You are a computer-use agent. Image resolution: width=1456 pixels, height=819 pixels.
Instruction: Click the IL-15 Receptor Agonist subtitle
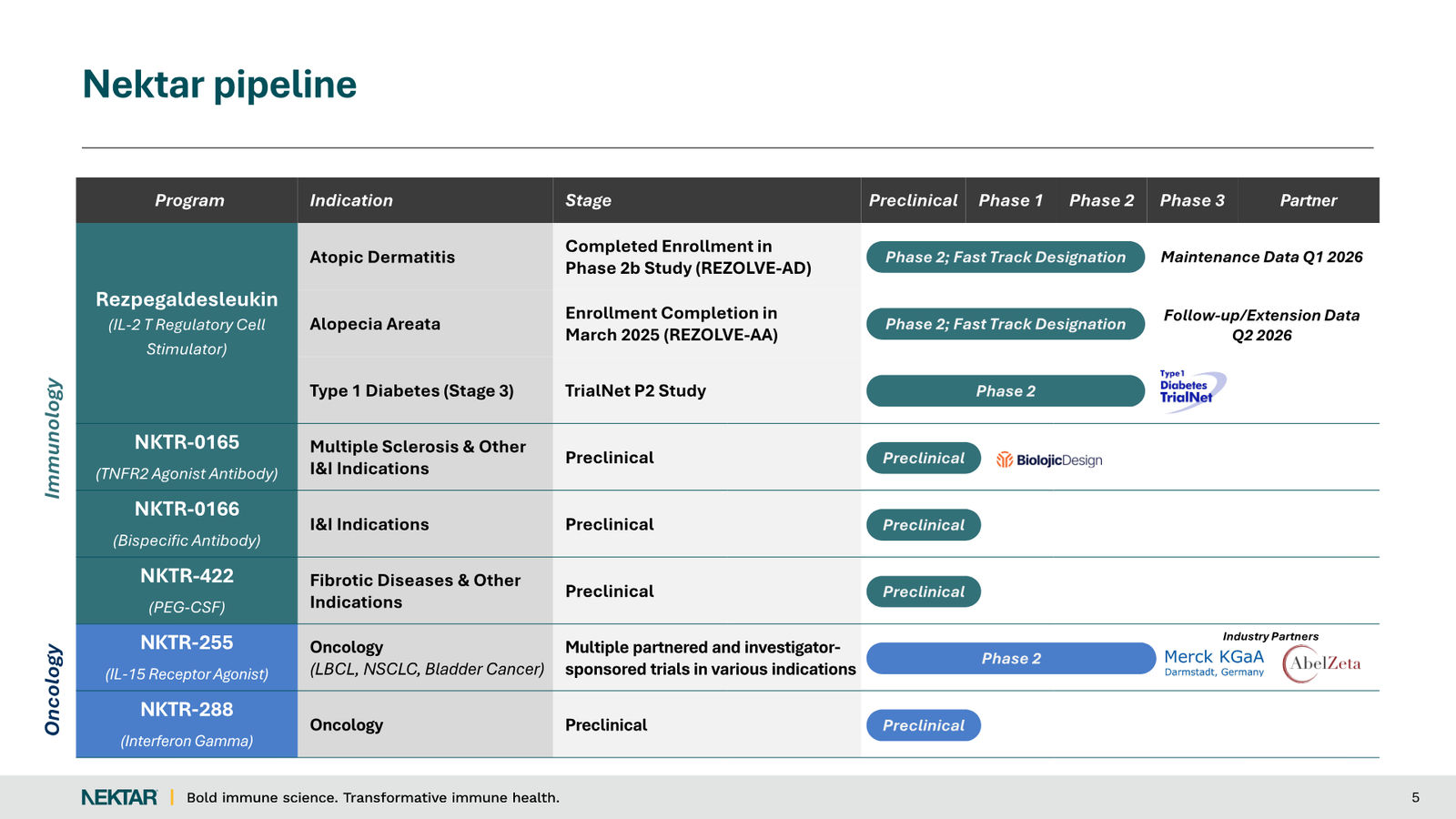pyautogui.click(x=187, y=674)
